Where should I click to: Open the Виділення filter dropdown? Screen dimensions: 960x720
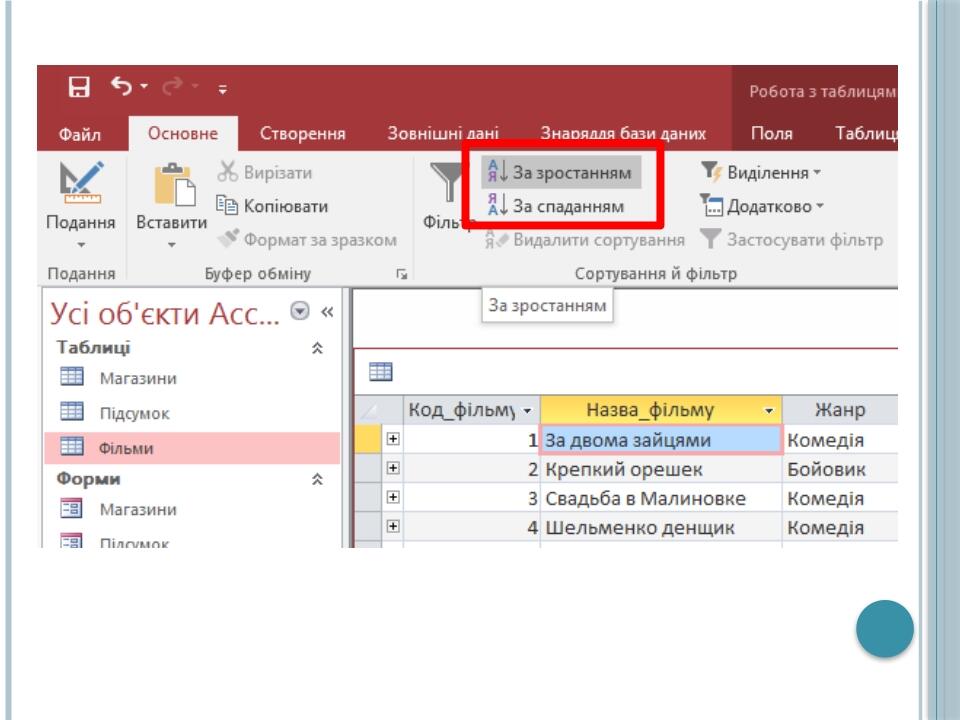click(760, 172)
